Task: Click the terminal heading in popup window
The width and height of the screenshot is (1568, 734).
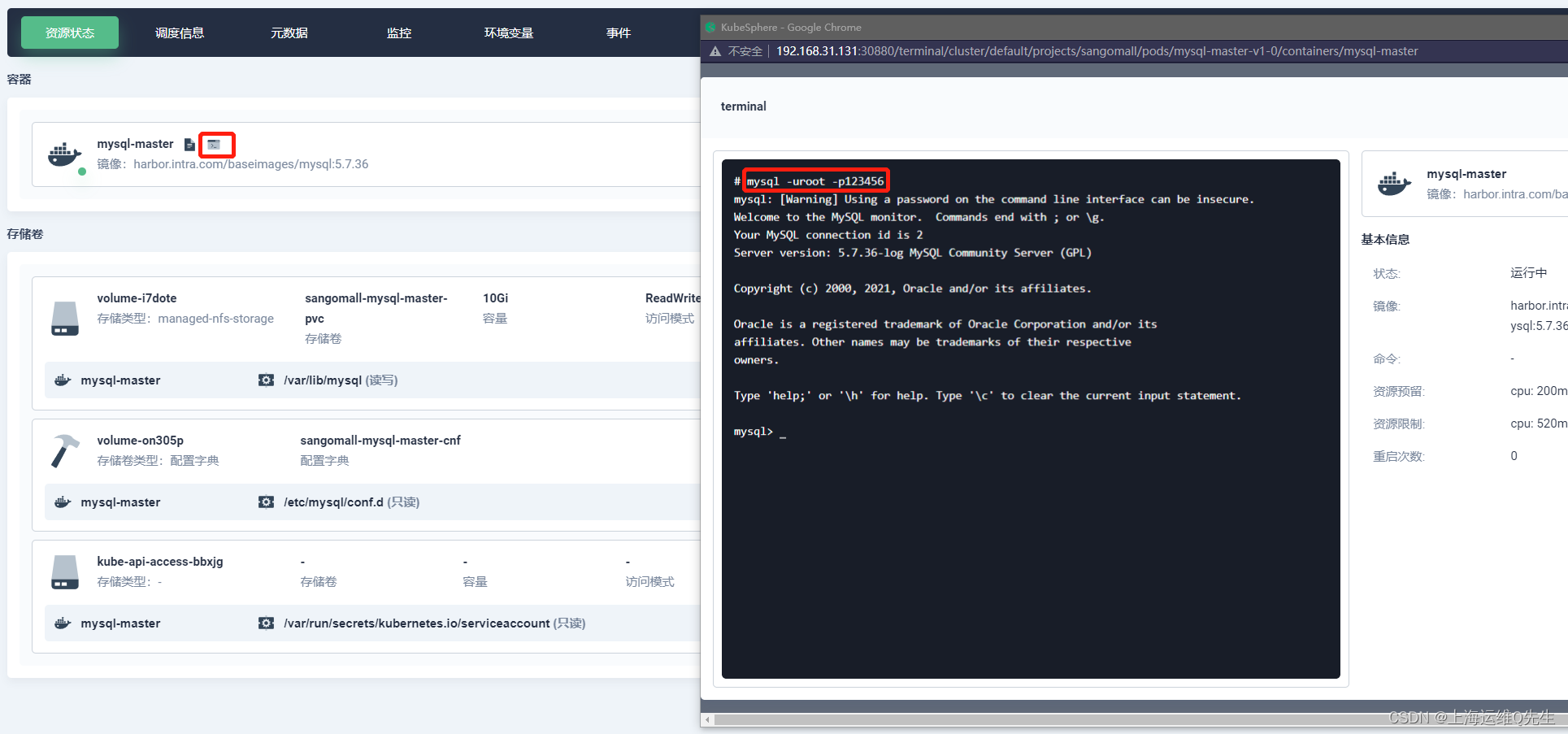Action: point(744,106)
